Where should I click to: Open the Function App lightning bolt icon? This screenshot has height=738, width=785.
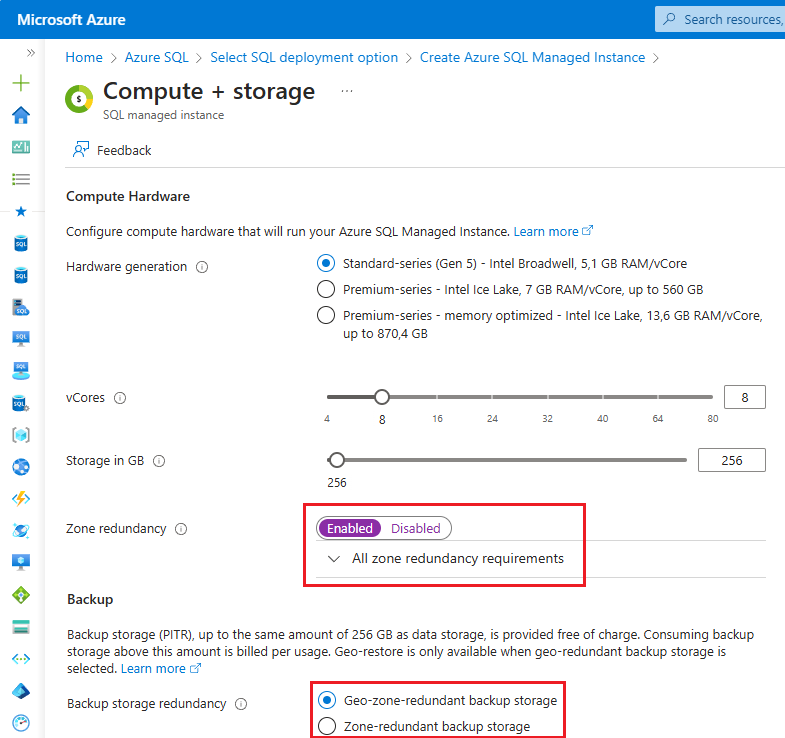21,499
